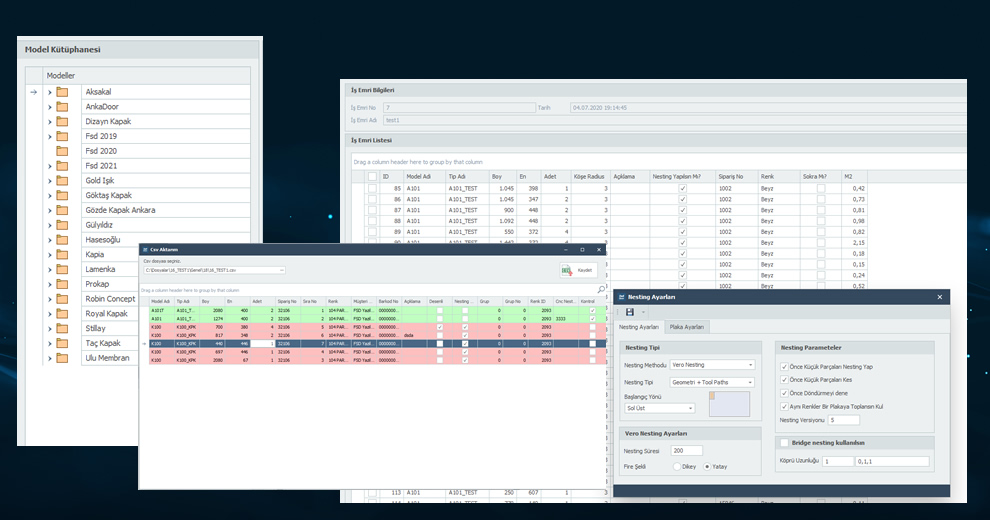Select the ID 88 row in İş Emri Listesi
This screenshot has width=990, height=520.
(x=616, y=221)
